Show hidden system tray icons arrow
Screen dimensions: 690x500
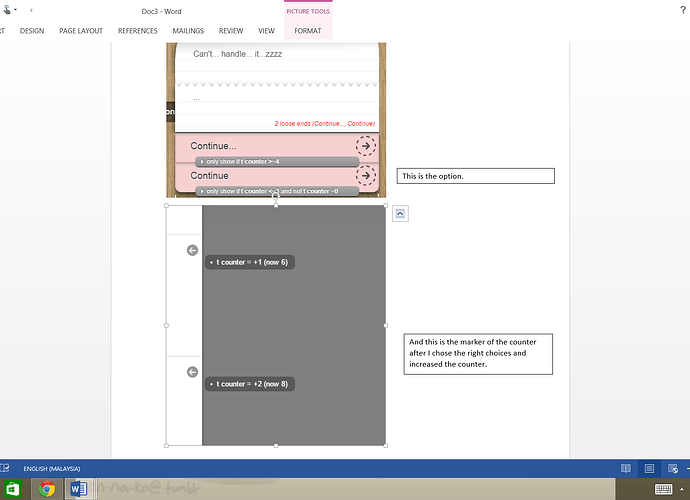(682, 489)
